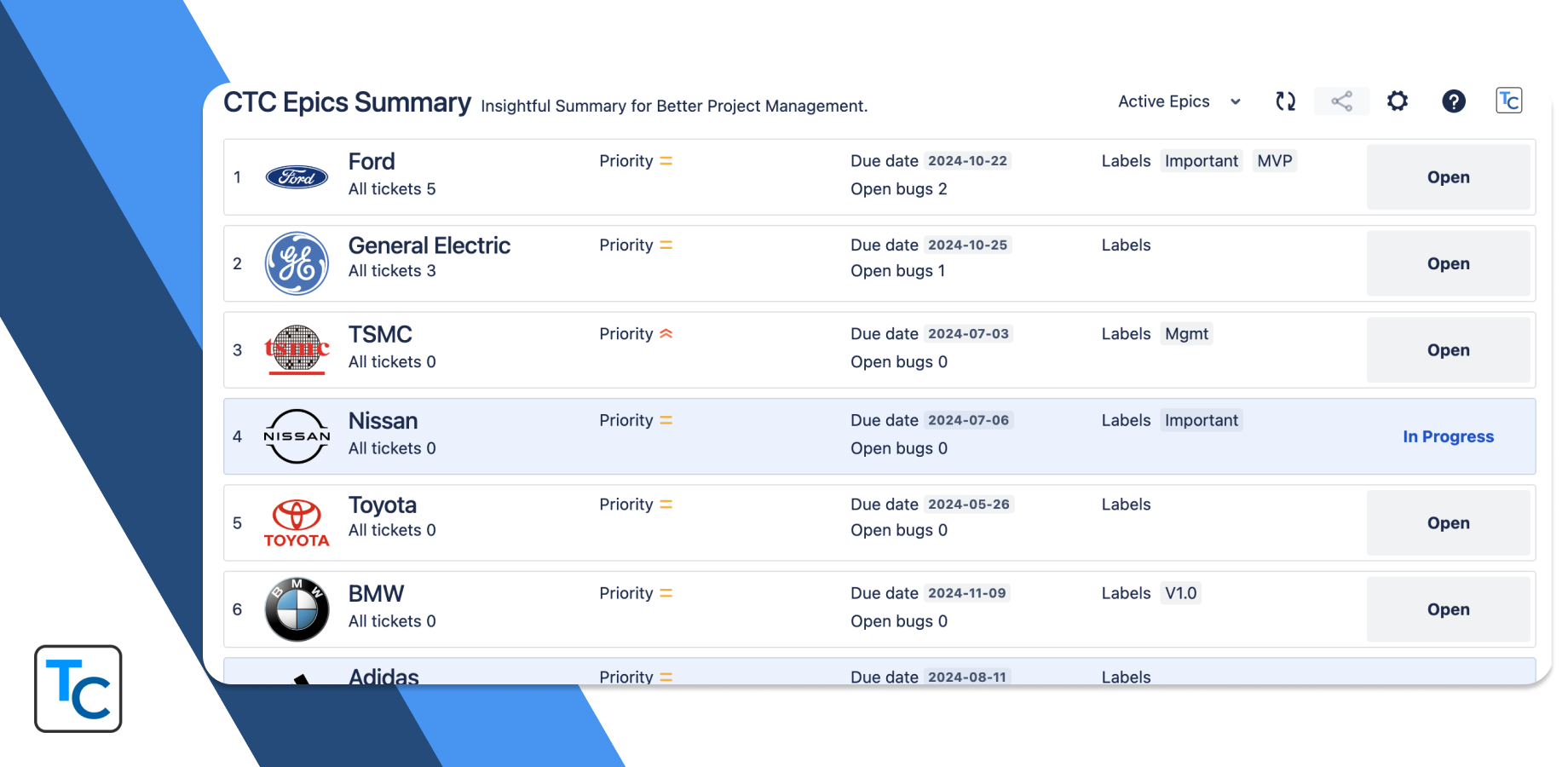
Task: Open the BMW epic title
Action: (x=376, y=593)
